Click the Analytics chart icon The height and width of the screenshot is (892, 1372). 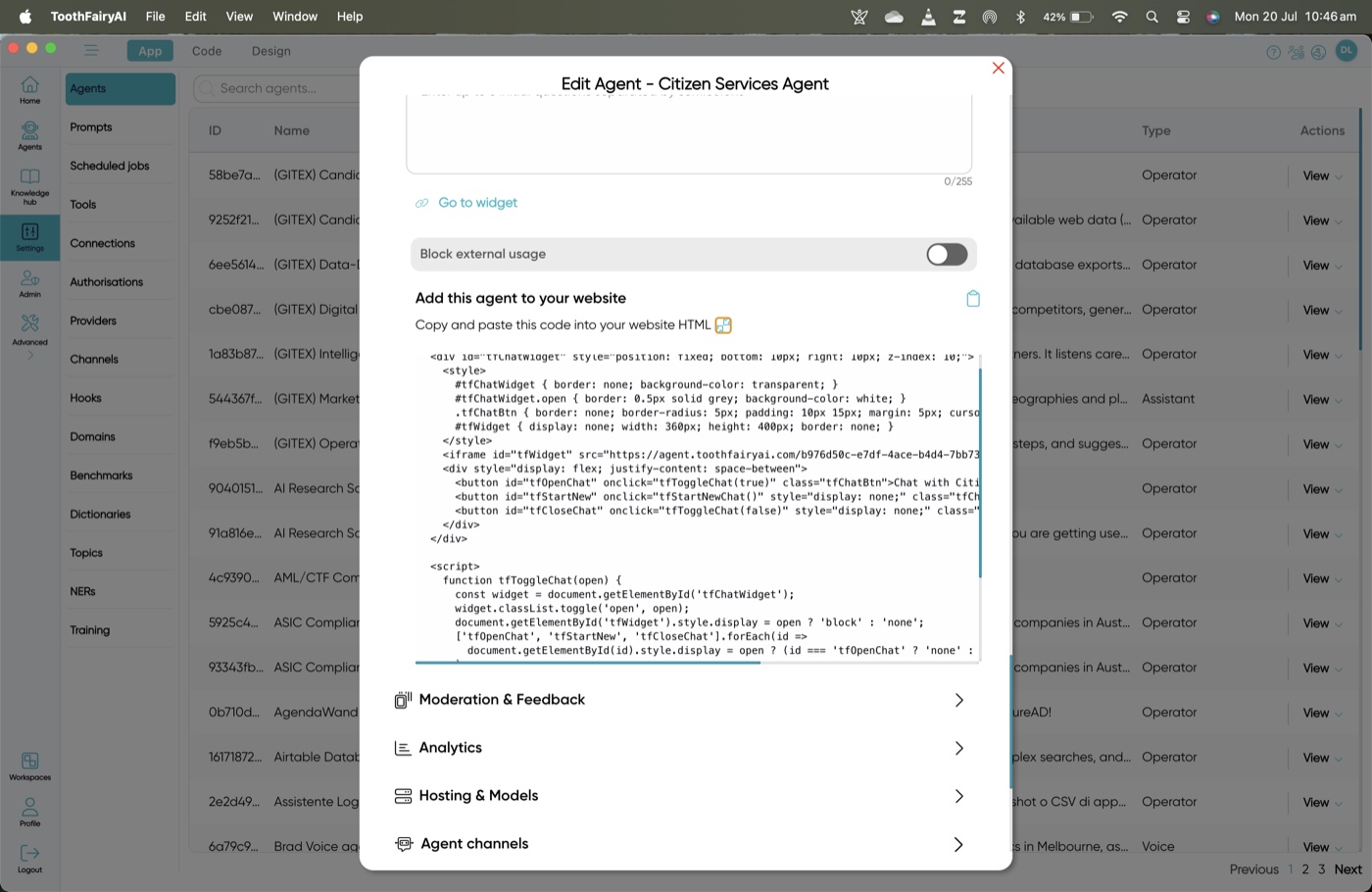pyautogui.click(x=402, y=748)
